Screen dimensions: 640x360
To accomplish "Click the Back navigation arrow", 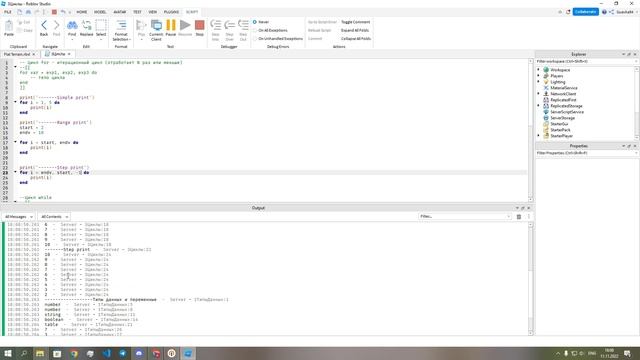I will tap(44, 25).
